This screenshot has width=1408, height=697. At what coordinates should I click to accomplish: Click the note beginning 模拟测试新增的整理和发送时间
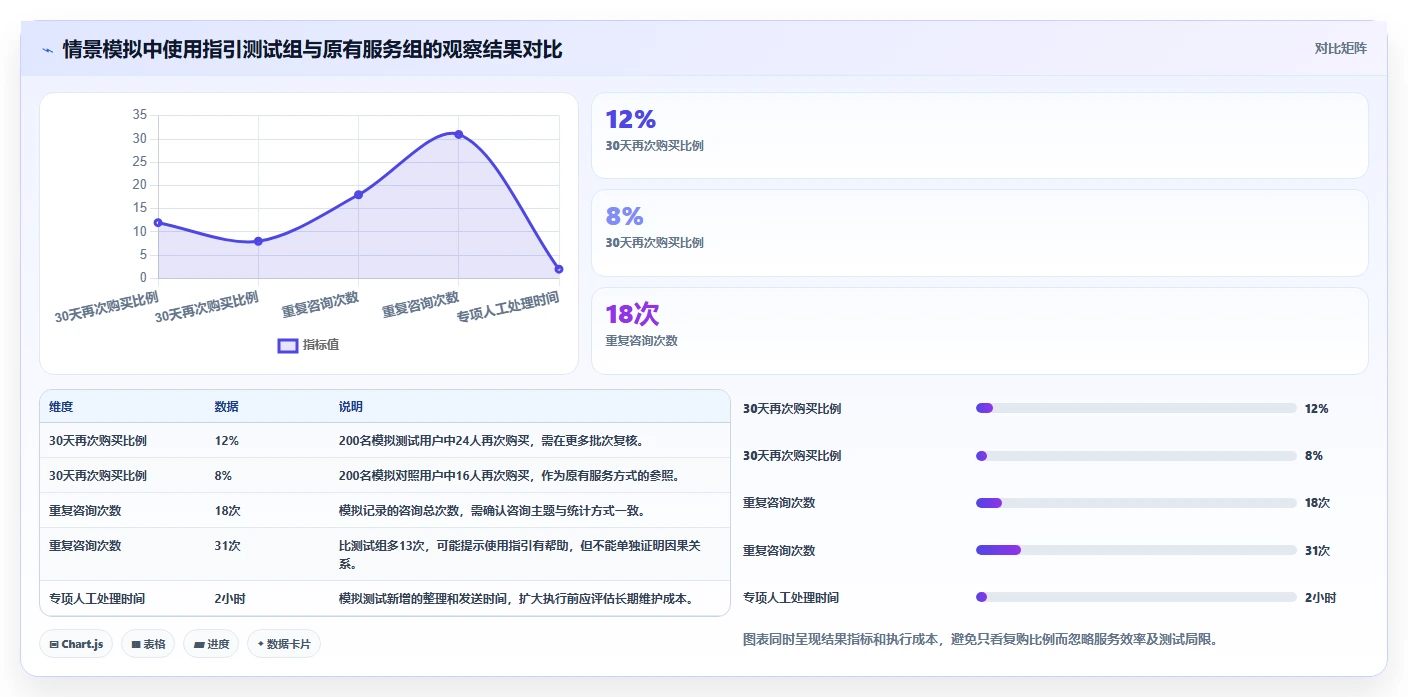coord(516,598)
